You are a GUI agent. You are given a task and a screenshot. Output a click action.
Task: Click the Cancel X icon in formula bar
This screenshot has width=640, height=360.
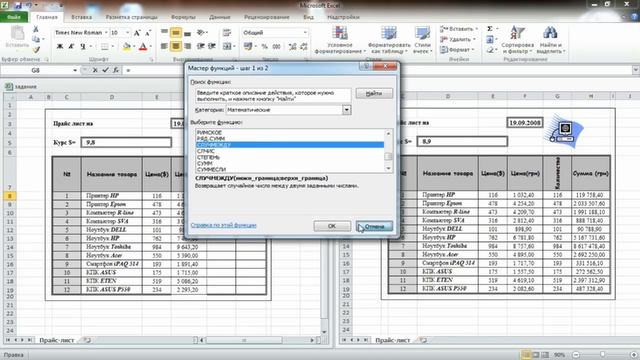(x=95, y=70)
